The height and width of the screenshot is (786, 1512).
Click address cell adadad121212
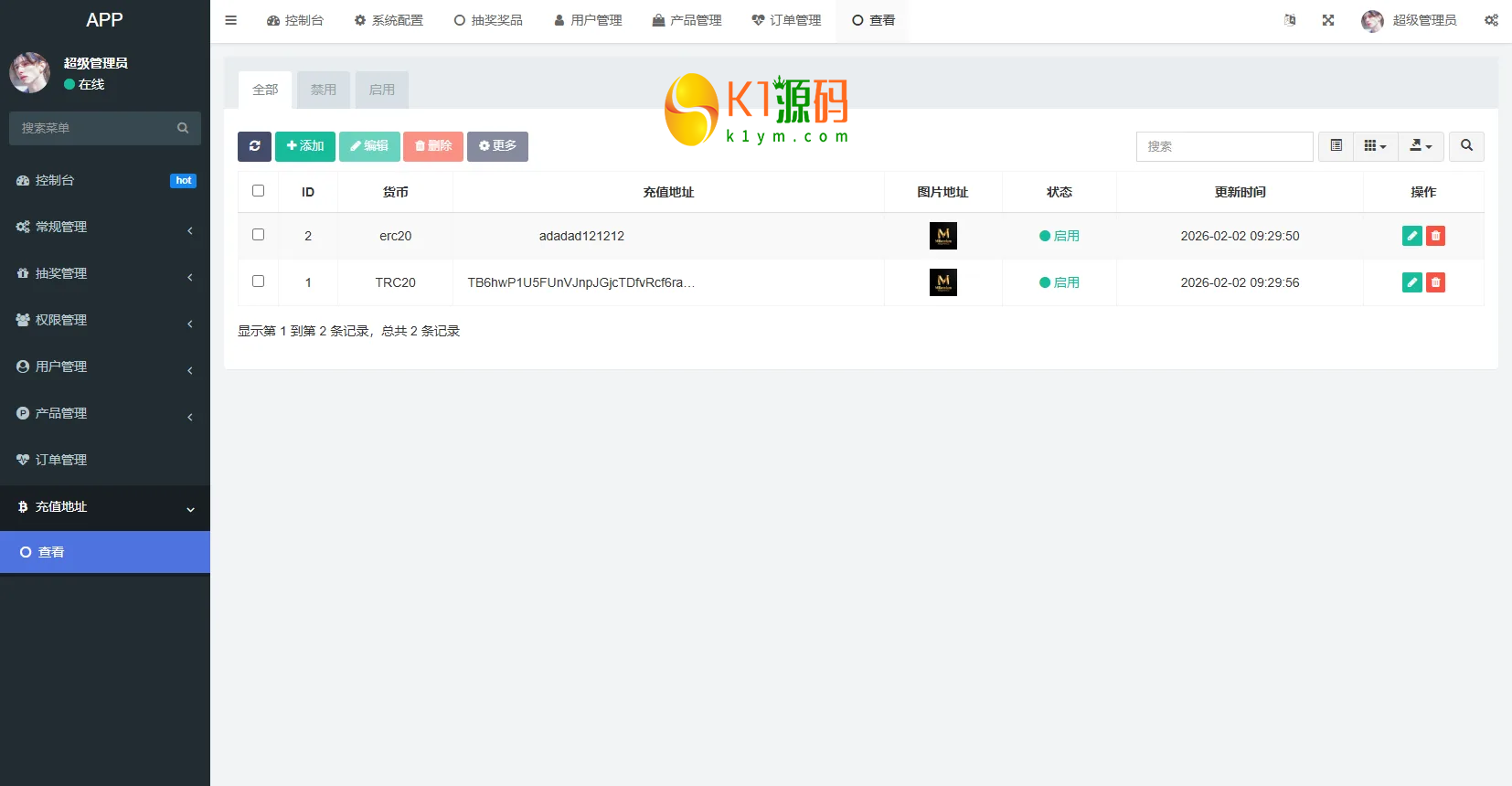coord(581,236)
